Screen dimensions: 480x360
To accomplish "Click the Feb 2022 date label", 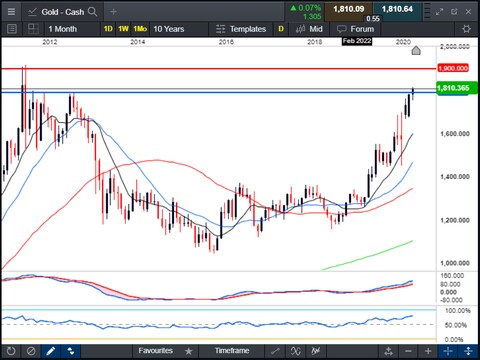I will [357, 41].
